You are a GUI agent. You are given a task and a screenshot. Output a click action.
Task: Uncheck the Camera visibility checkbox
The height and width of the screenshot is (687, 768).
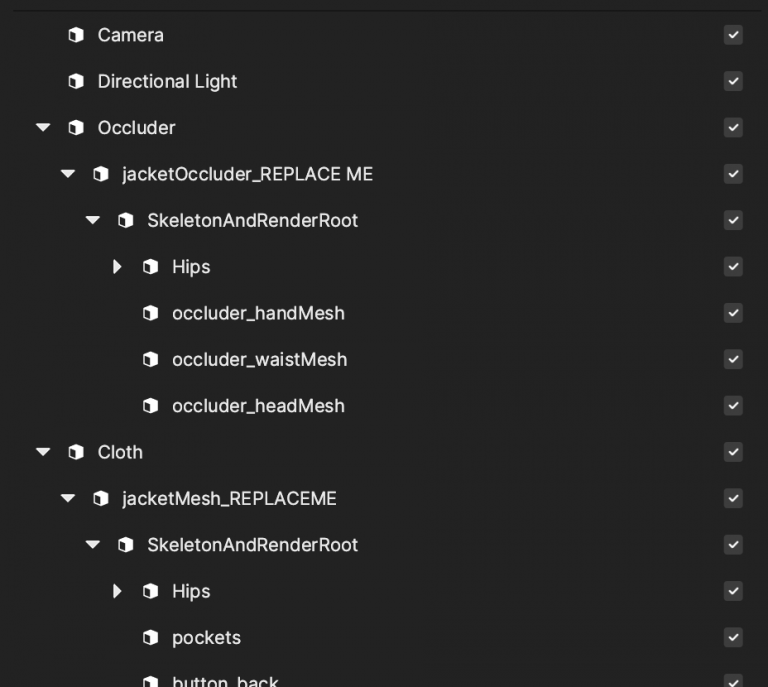pyautogui.click(x=733, y=35)
